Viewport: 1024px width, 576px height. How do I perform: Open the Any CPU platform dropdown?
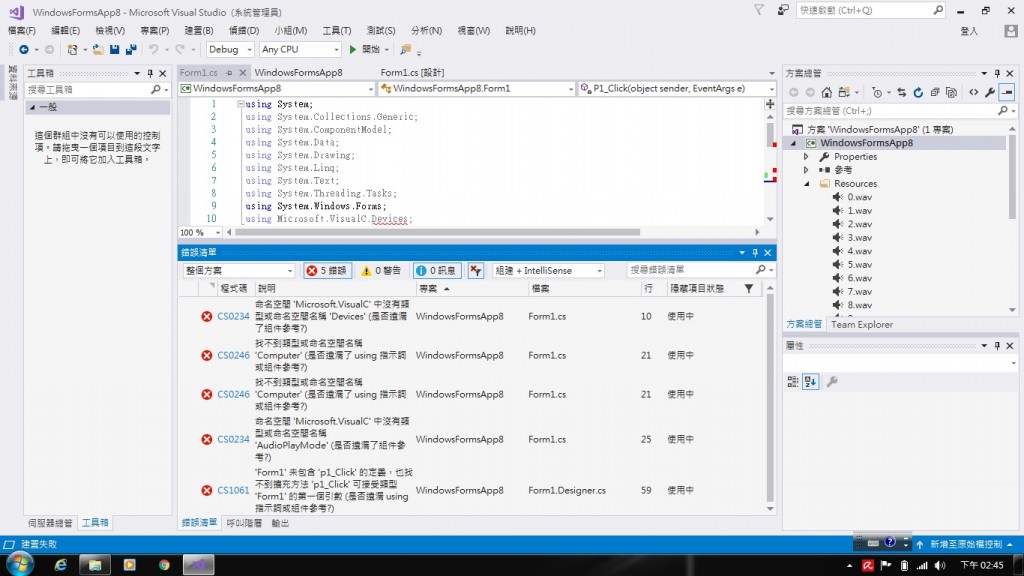[300, 50]
